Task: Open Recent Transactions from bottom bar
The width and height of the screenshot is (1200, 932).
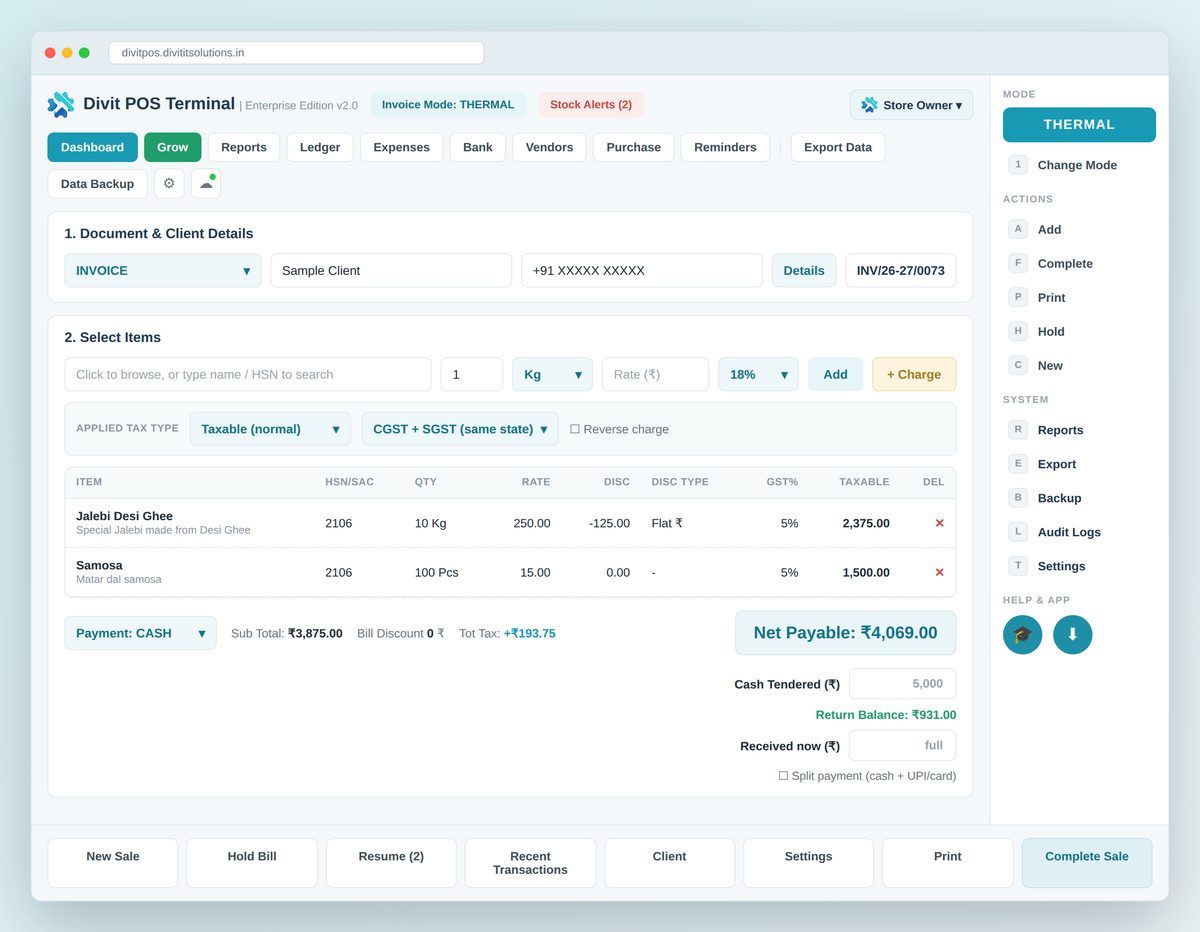Action: pos(530,863)
